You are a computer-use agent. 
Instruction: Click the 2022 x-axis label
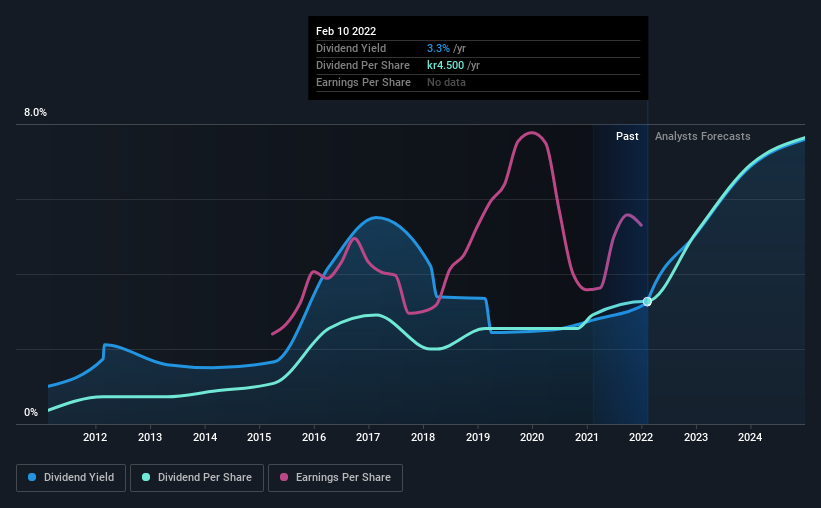(641, 437)
